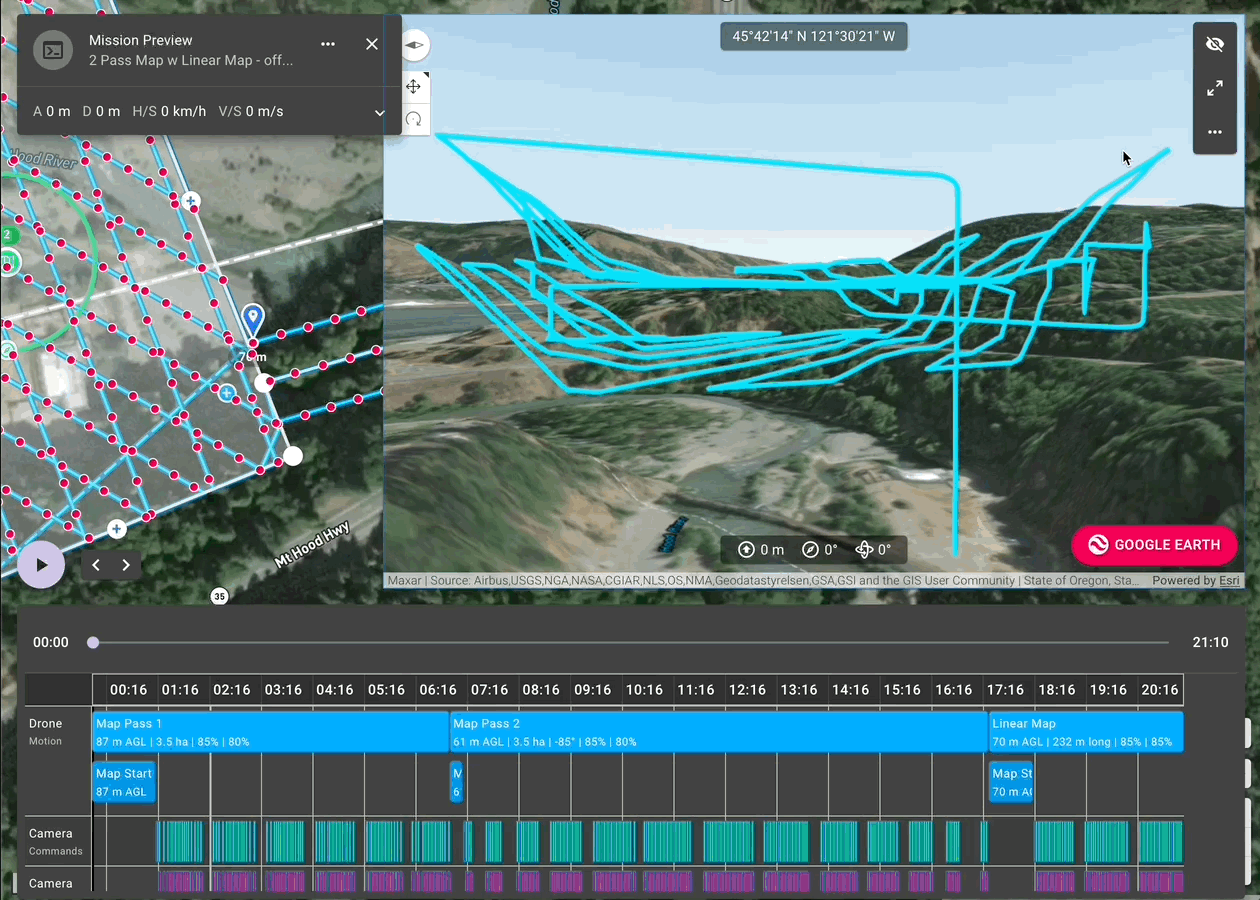Play the mission simulation
This screenshot has height=900, width=1260.
pyautogui.click(x=41, y=565)
